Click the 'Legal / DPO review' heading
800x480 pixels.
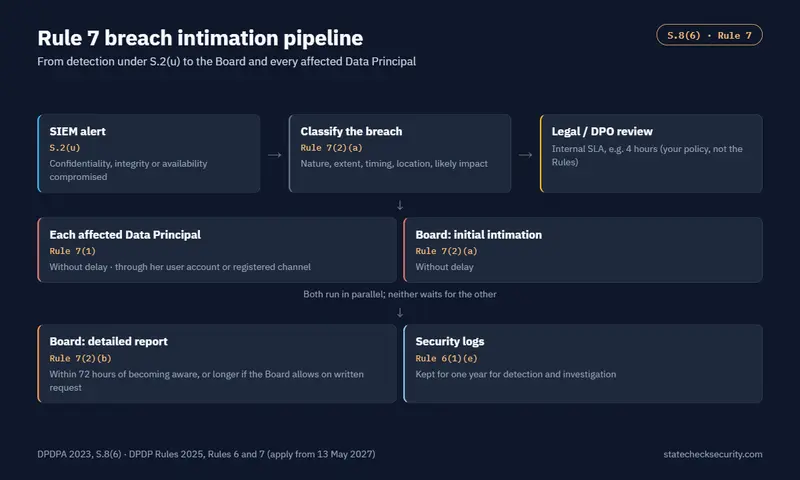(602, 132)
